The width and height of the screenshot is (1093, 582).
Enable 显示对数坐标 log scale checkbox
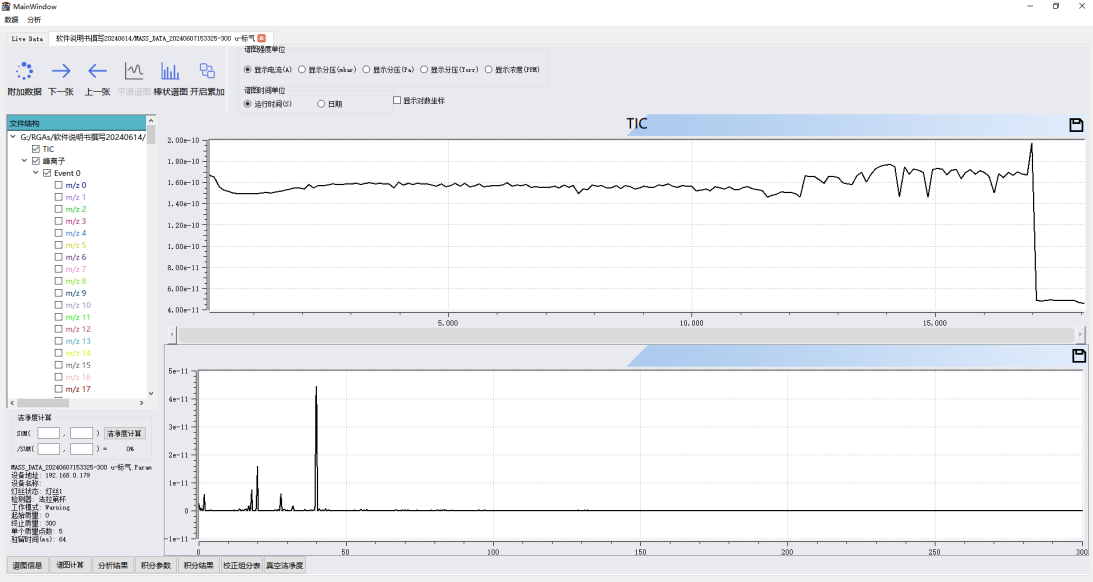397,100
